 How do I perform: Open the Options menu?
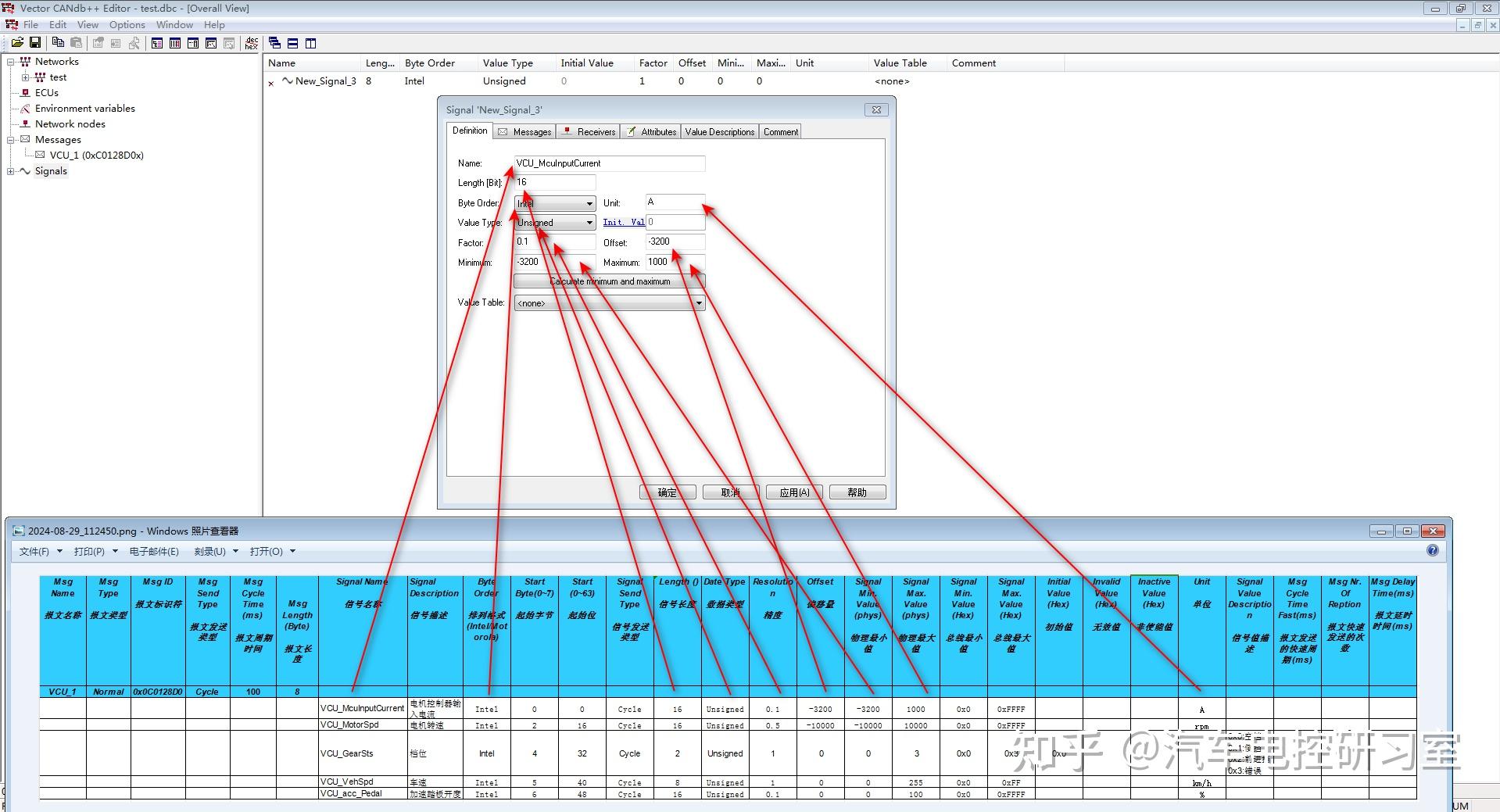click(x=127, y=25)
